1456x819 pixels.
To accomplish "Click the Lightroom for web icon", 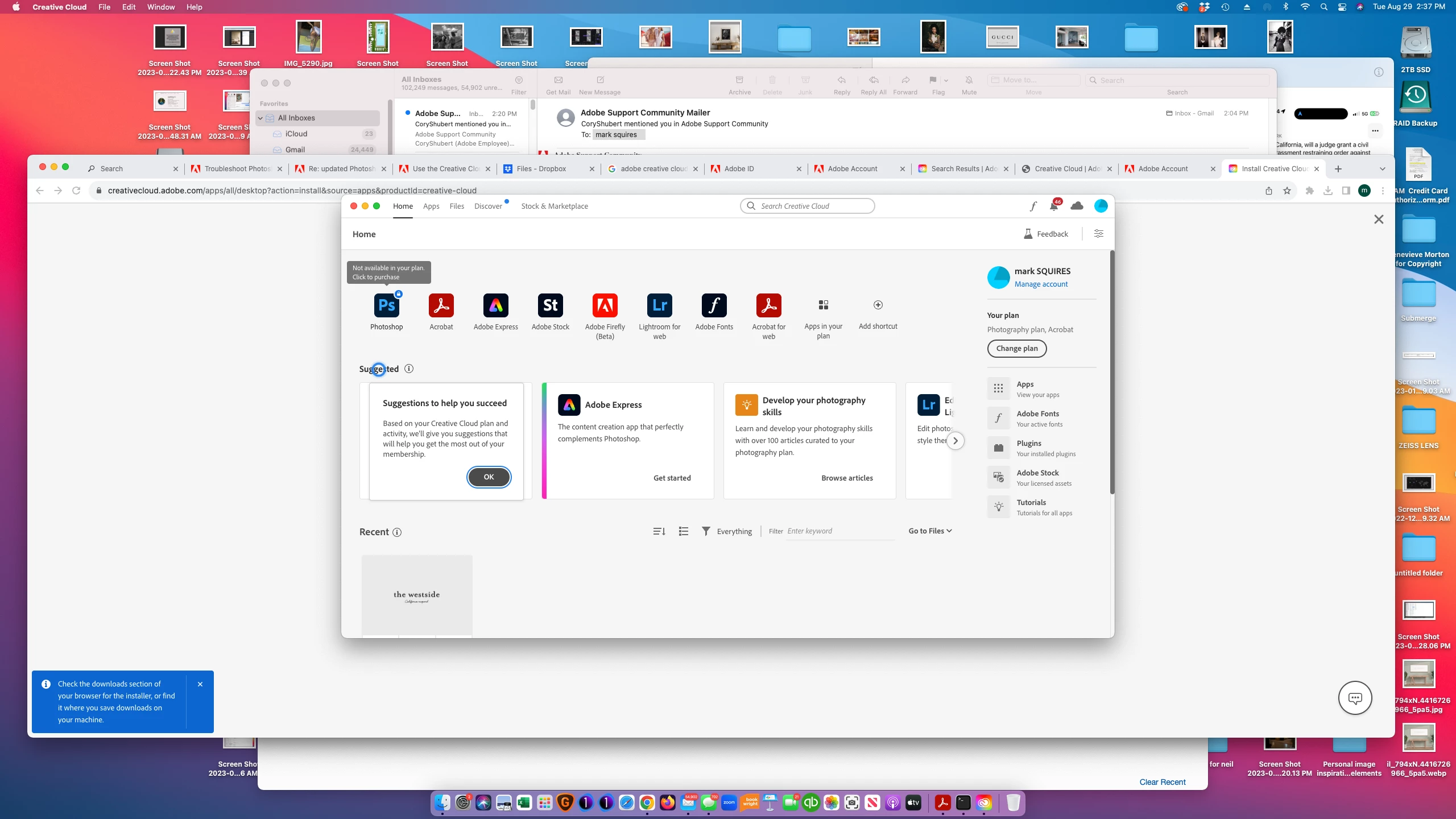I will coord(659,305).
